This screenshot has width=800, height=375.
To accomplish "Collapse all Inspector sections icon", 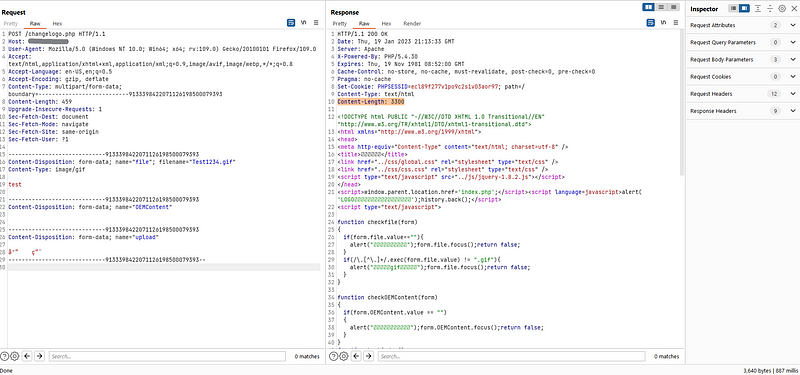I will (770, 9).
